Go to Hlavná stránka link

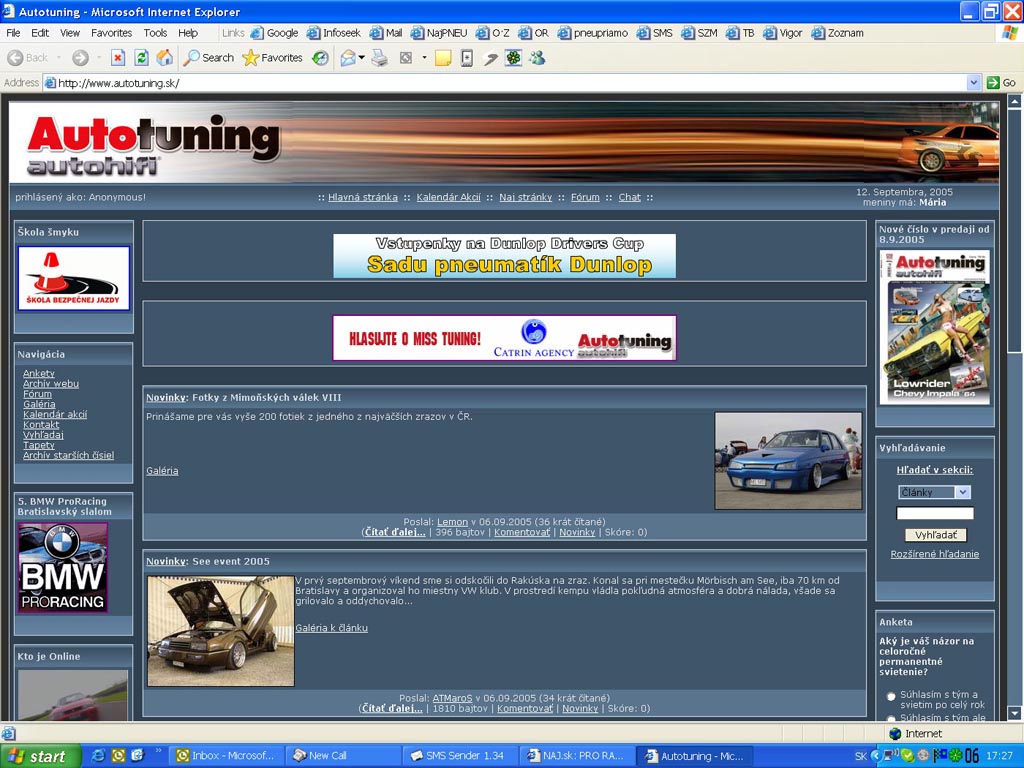pyautogui.click(x=362, y=197)
